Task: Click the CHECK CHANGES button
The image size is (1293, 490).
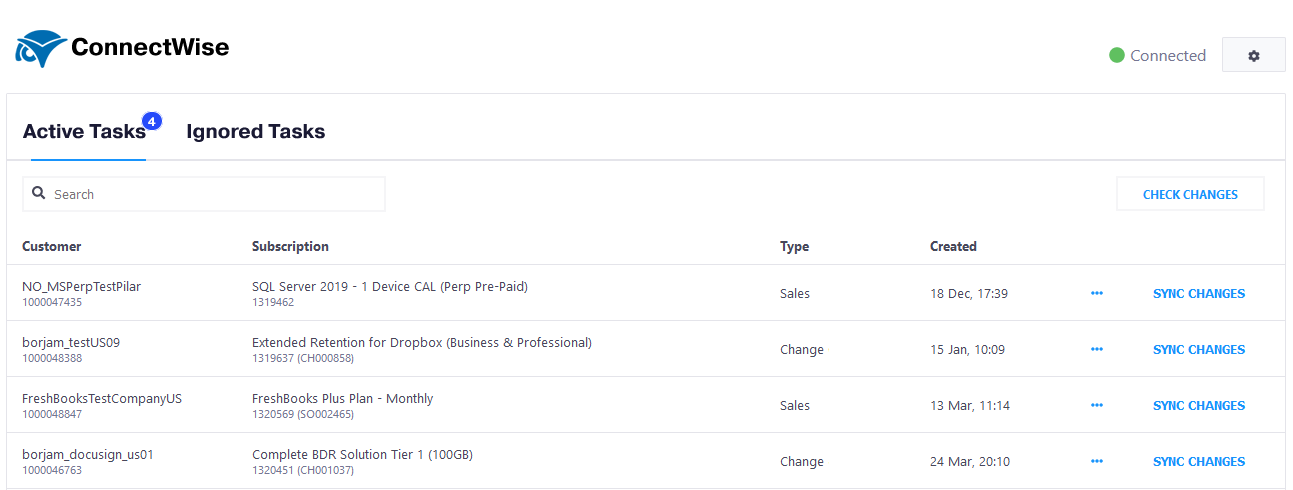Action: pyautogui.click(x=1190, y=194)
